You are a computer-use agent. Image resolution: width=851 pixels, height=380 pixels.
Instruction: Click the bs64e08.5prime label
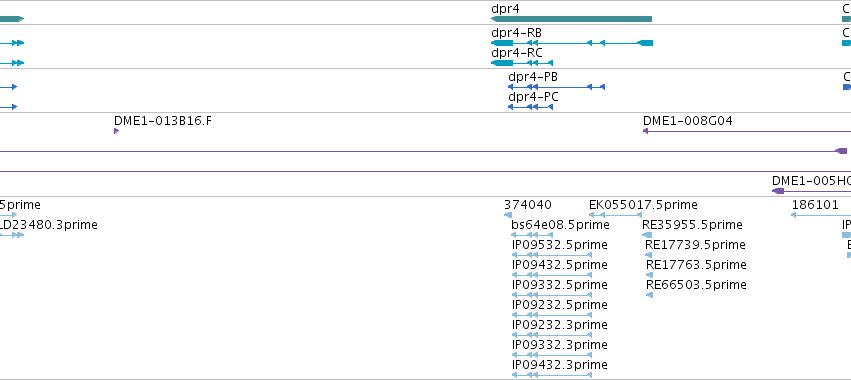click(x=560, y=225)
